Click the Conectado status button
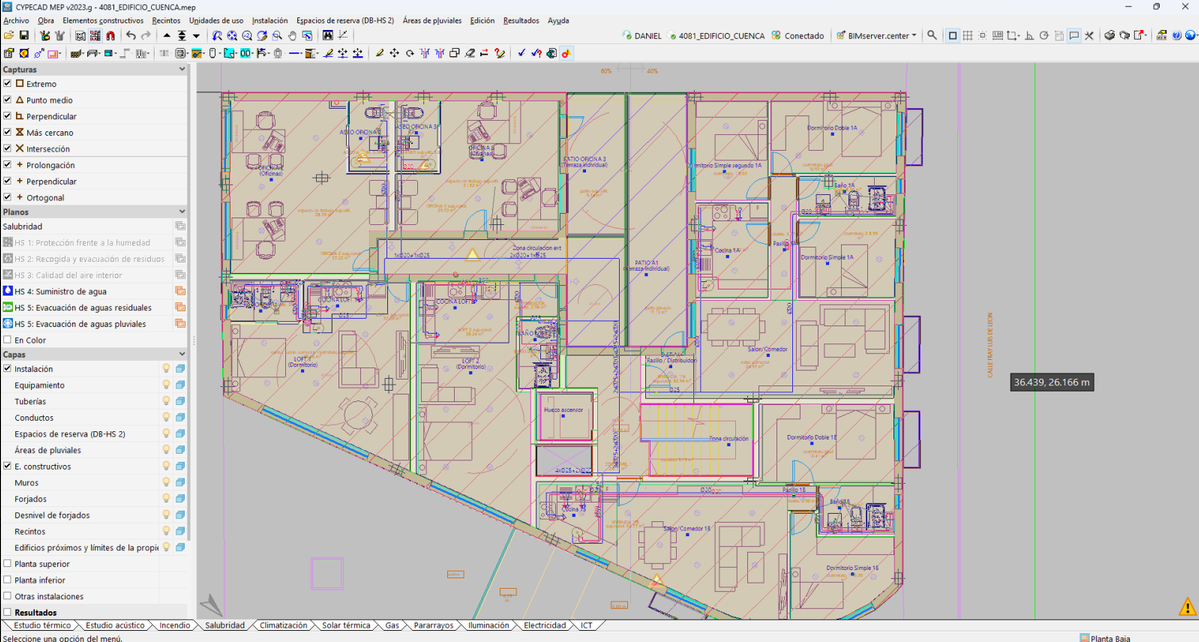The width and height of the screenshot is (1199, 642). click(798, 35)
